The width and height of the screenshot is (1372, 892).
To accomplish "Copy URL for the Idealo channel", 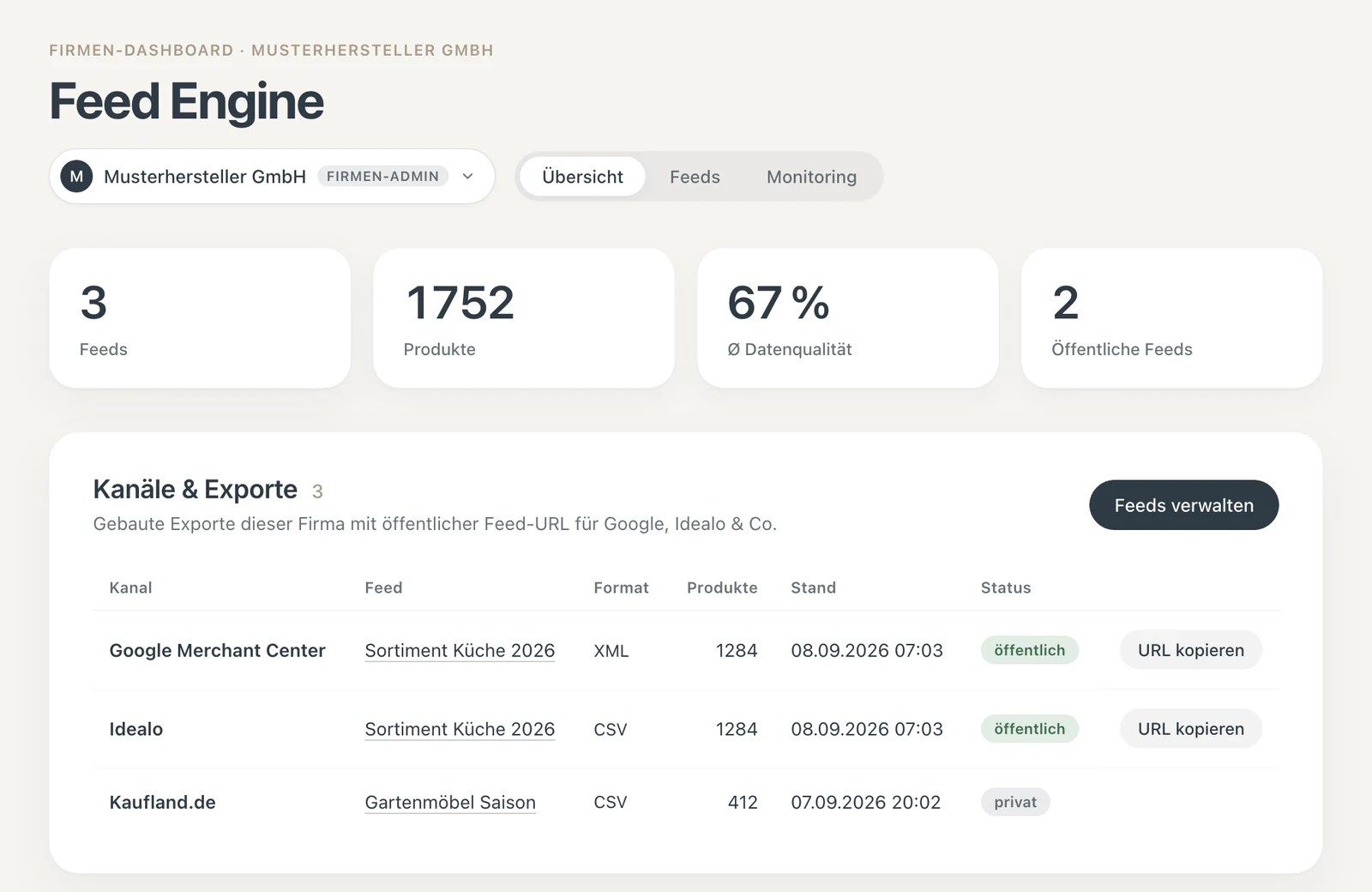I will [x=1190, y=729].
